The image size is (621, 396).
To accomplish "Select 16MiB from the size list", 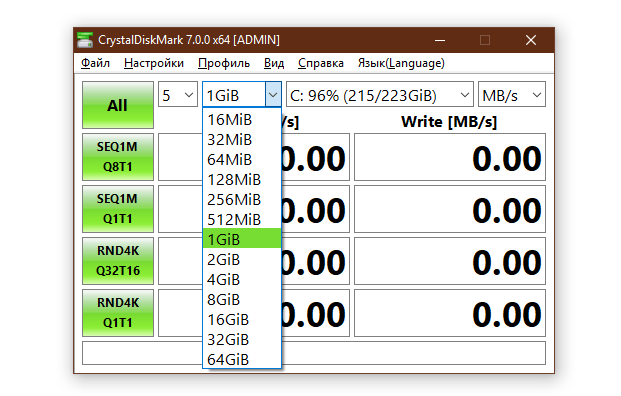I will pyautogui.click(x=242, y=119).
